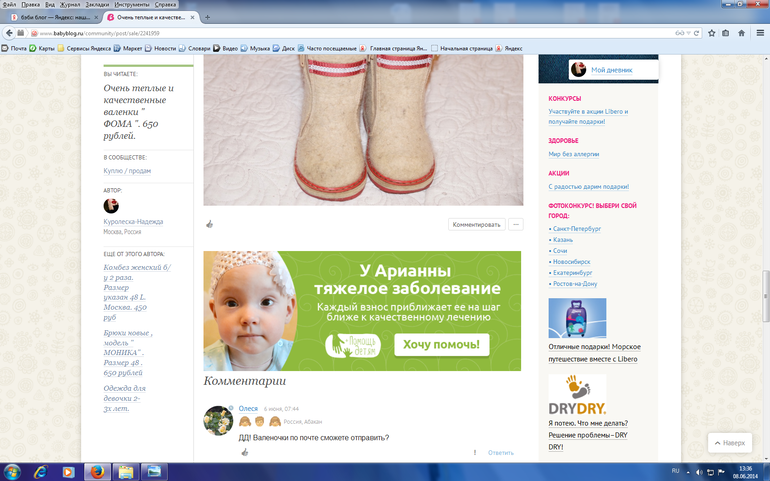This screenshot has height=481, width=770.
Task: Open the Карты bookmark
Action: tap(42, 48)
